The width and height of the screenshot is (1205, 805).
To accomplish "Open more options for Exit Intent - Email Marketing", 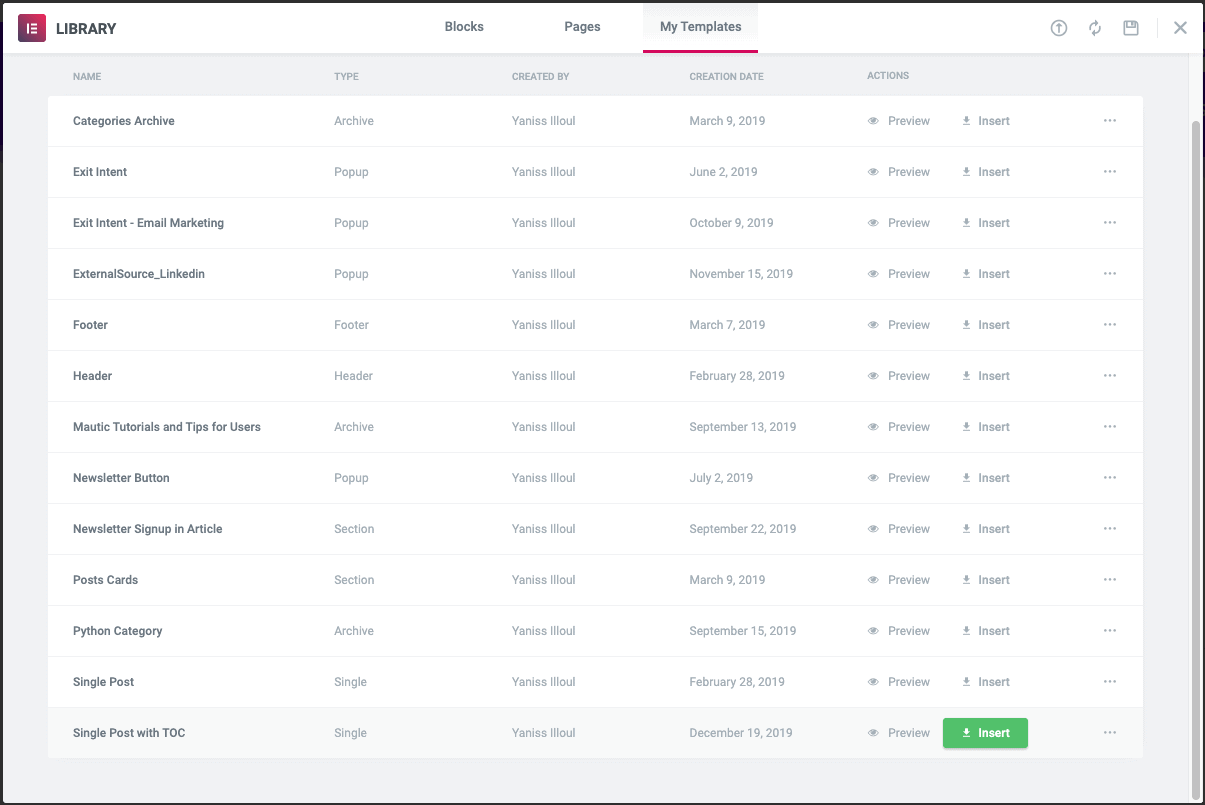I will coord(1110,223).
